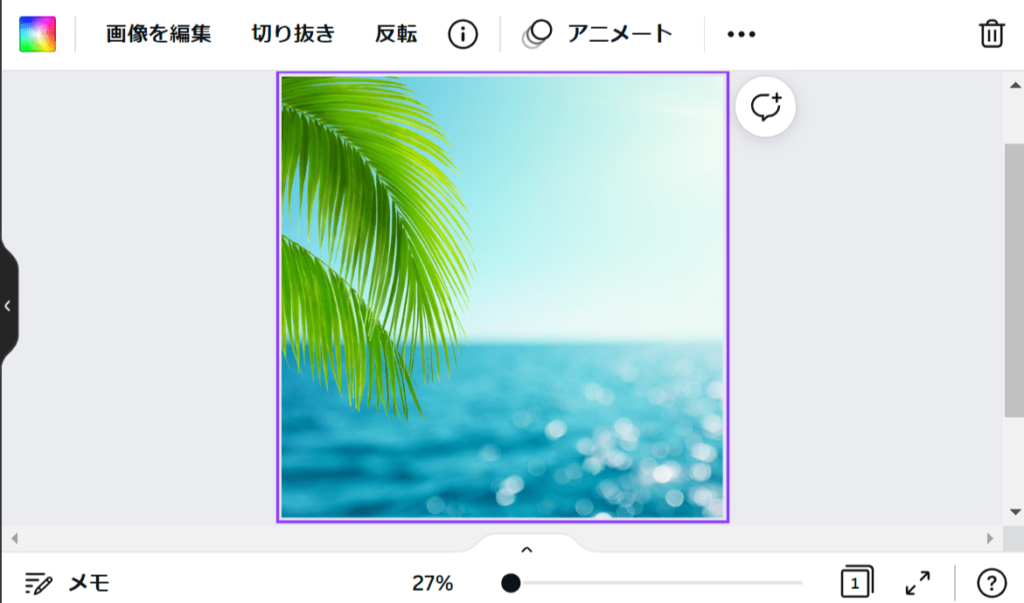Show image info via the info icon
The image size is (1024, 603).
(462, 34)
